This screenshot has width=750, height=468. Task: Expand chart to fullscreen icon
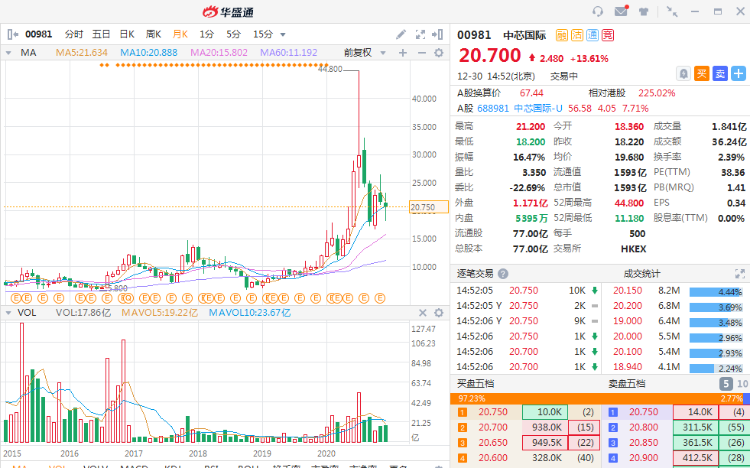[420, 34]
